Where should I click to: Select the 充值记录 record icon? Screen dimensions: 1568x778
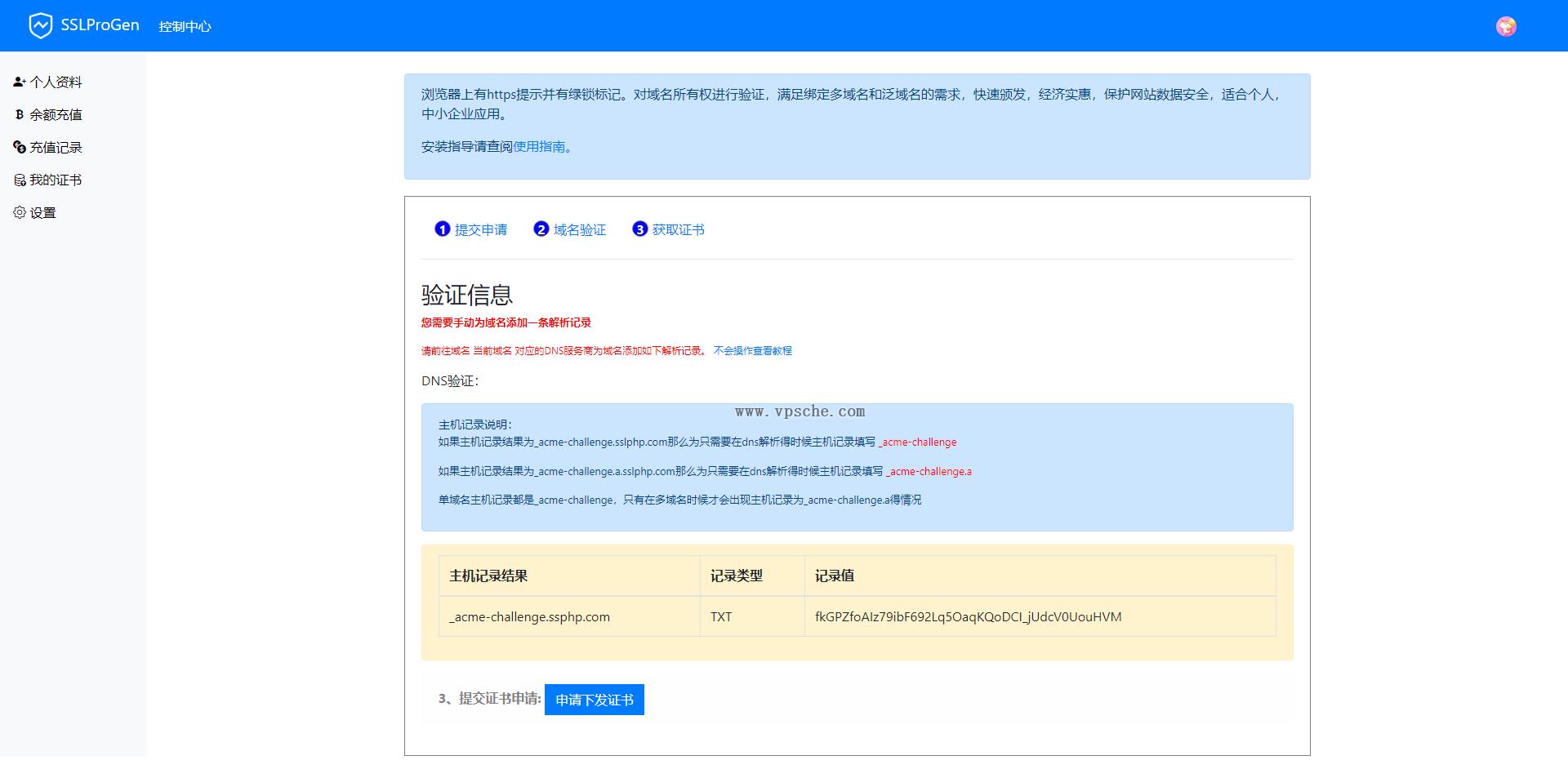click(x=19, y=147)
